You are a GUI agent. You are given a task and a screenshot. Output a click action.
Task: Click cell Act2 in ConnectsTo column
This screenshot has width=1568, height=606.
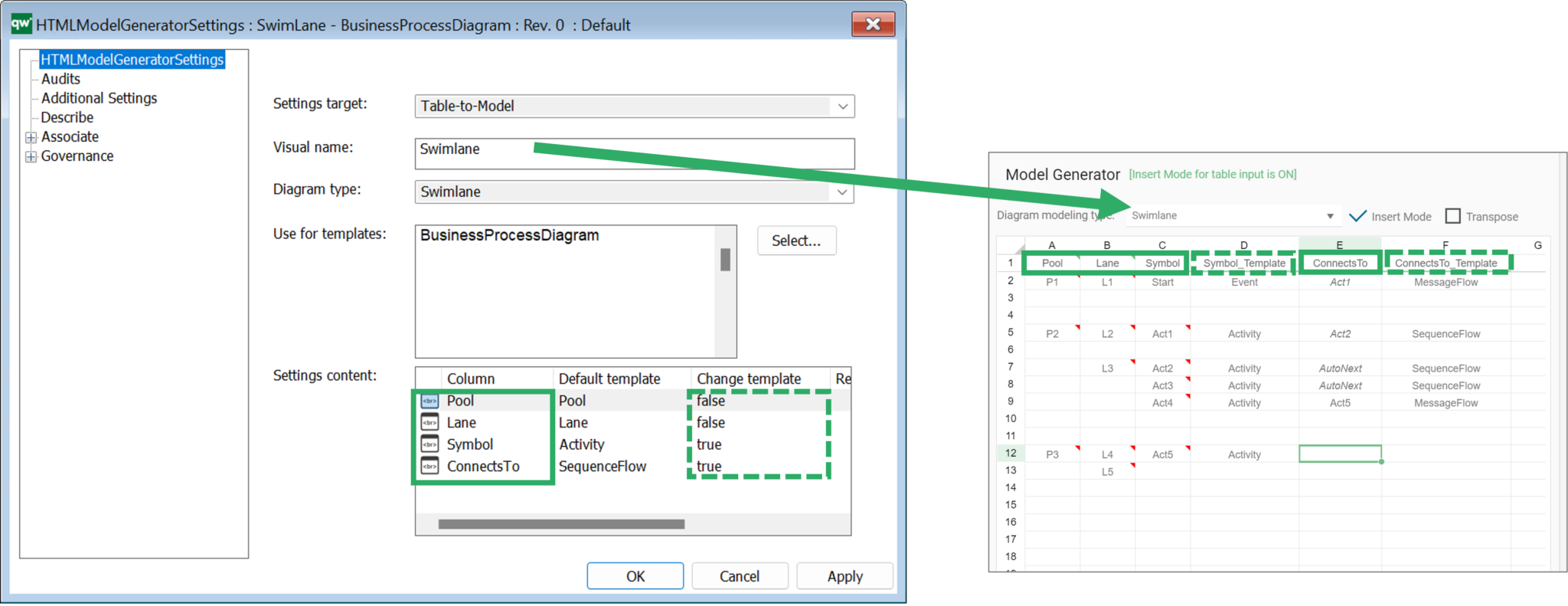(1340, 334)
